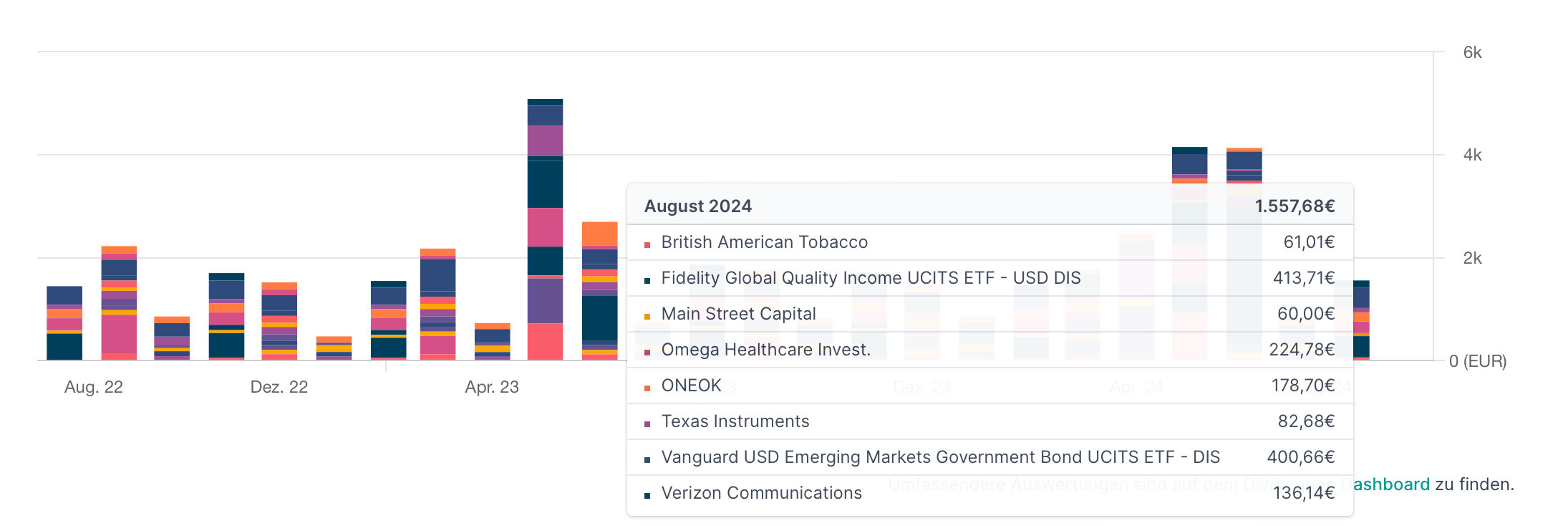Image resolution: width=1568 pixels, height=526 pixels.
Task: Click the 1.557,68€ total amount
Action: 1294,206
